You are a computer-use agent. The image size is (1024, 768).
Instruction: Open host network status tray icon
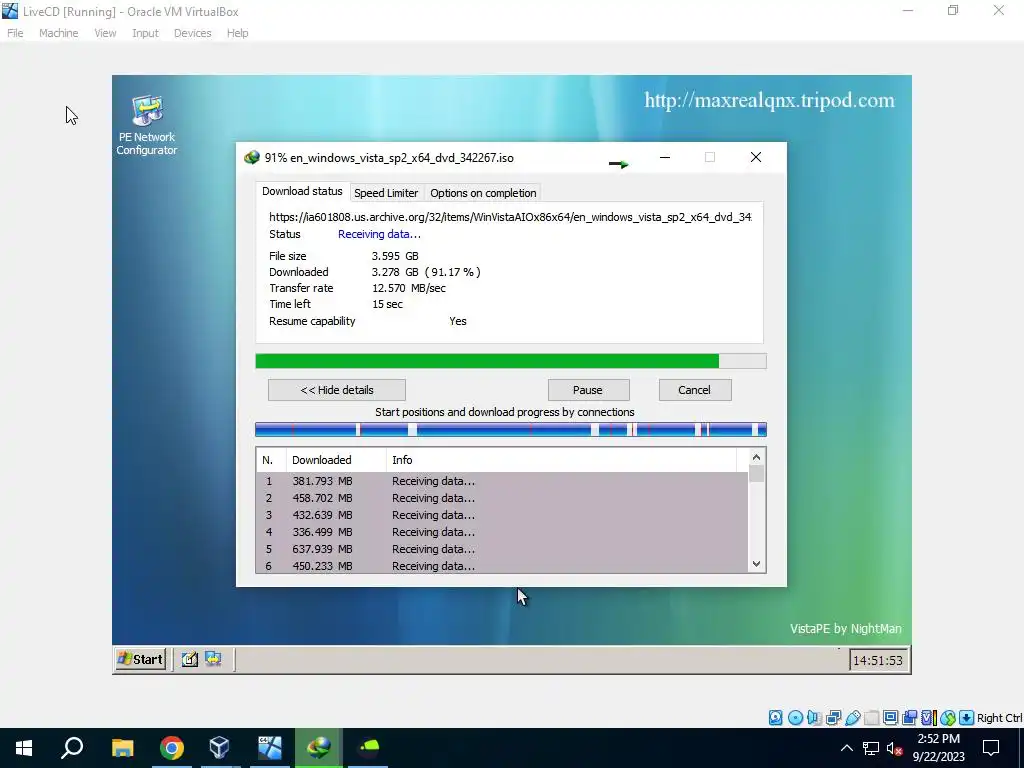coord(871,748)
